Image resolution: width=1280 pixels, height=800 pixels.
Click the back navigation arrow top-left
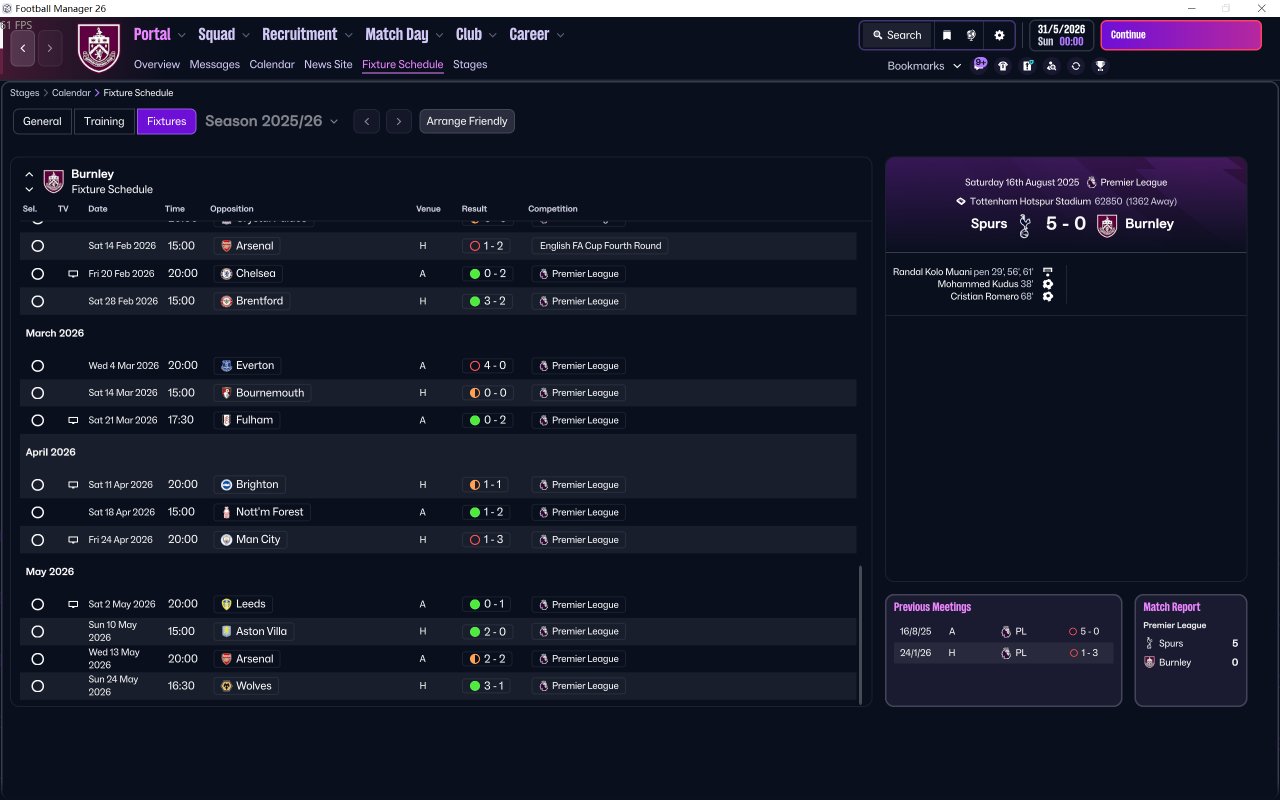point(23,48)
